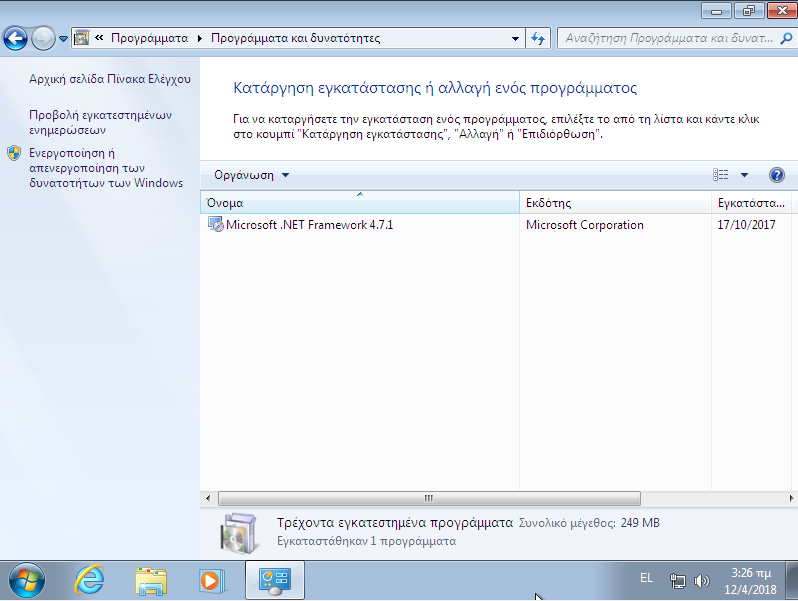Viewport: 798px width, 601px height.
Task: Open the Windows Start menu
Action: pos(26,581)
